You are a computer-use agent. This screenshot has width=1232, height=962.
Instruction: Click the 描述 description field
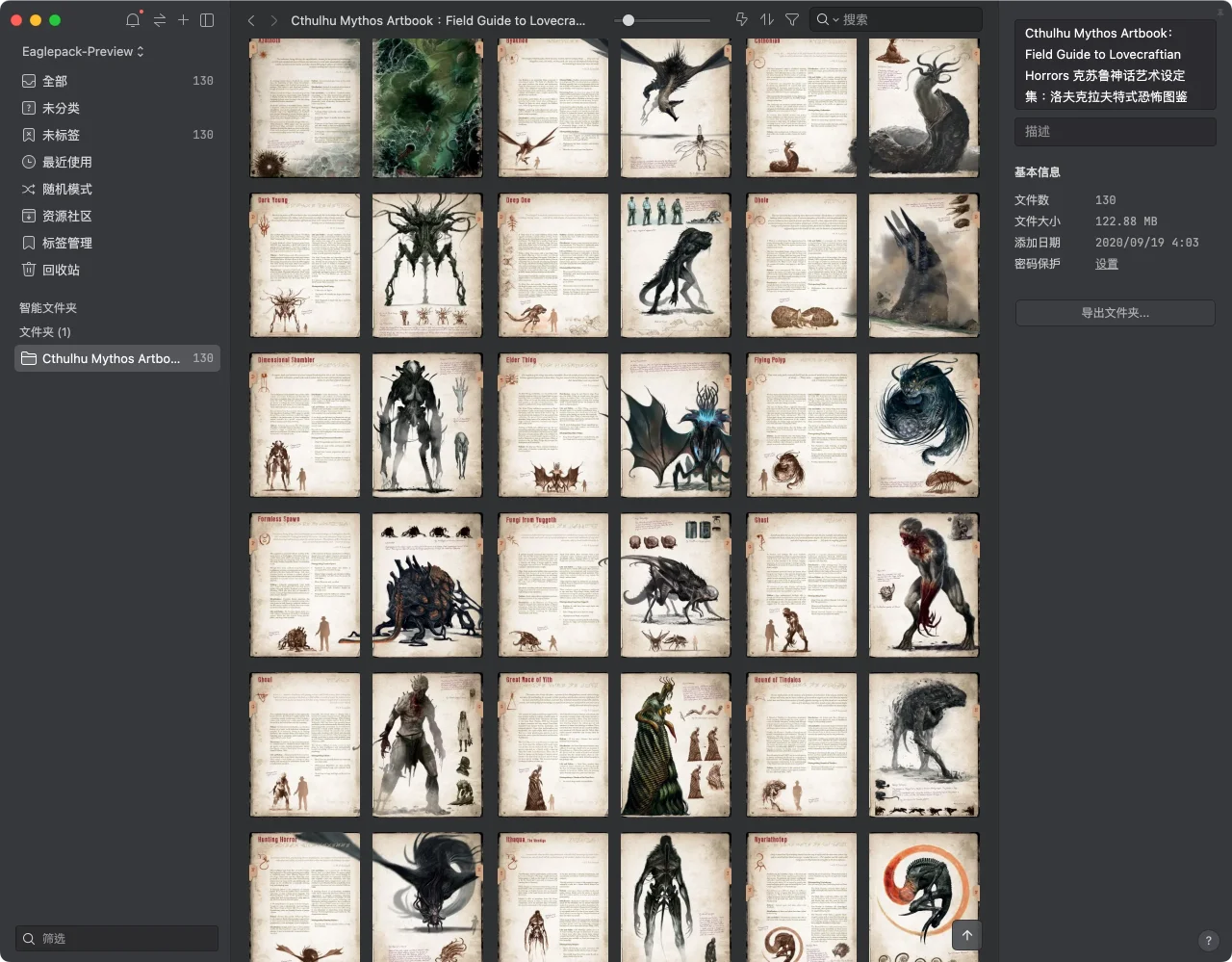[x=1115, y=131]
